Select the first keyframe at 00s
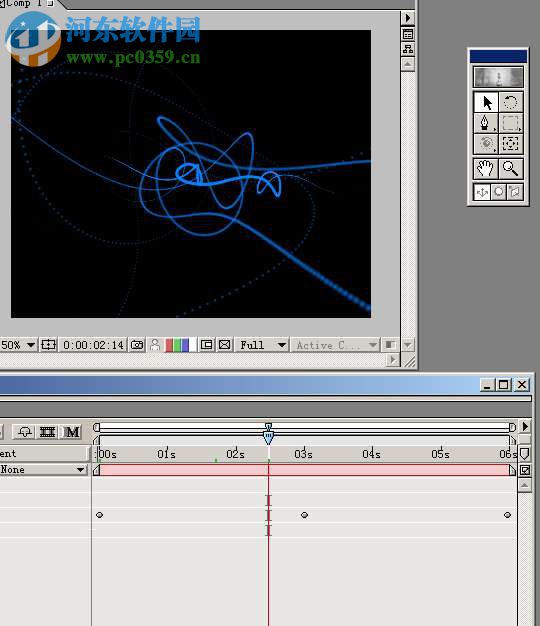This screenshot has width=540, height=626. point(99,515)
